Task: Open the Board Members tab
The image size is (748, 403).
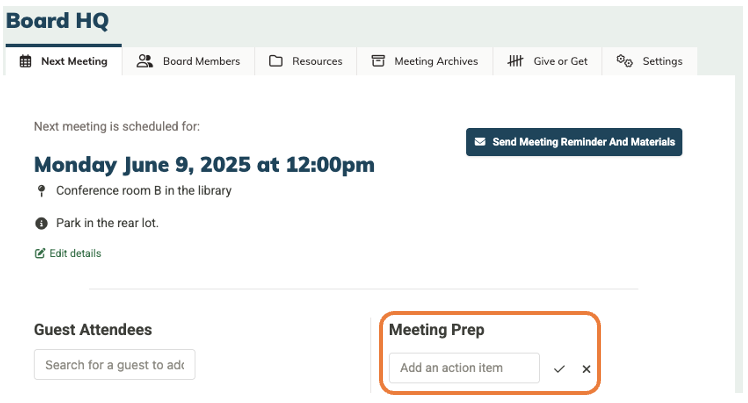Action: 188,61
